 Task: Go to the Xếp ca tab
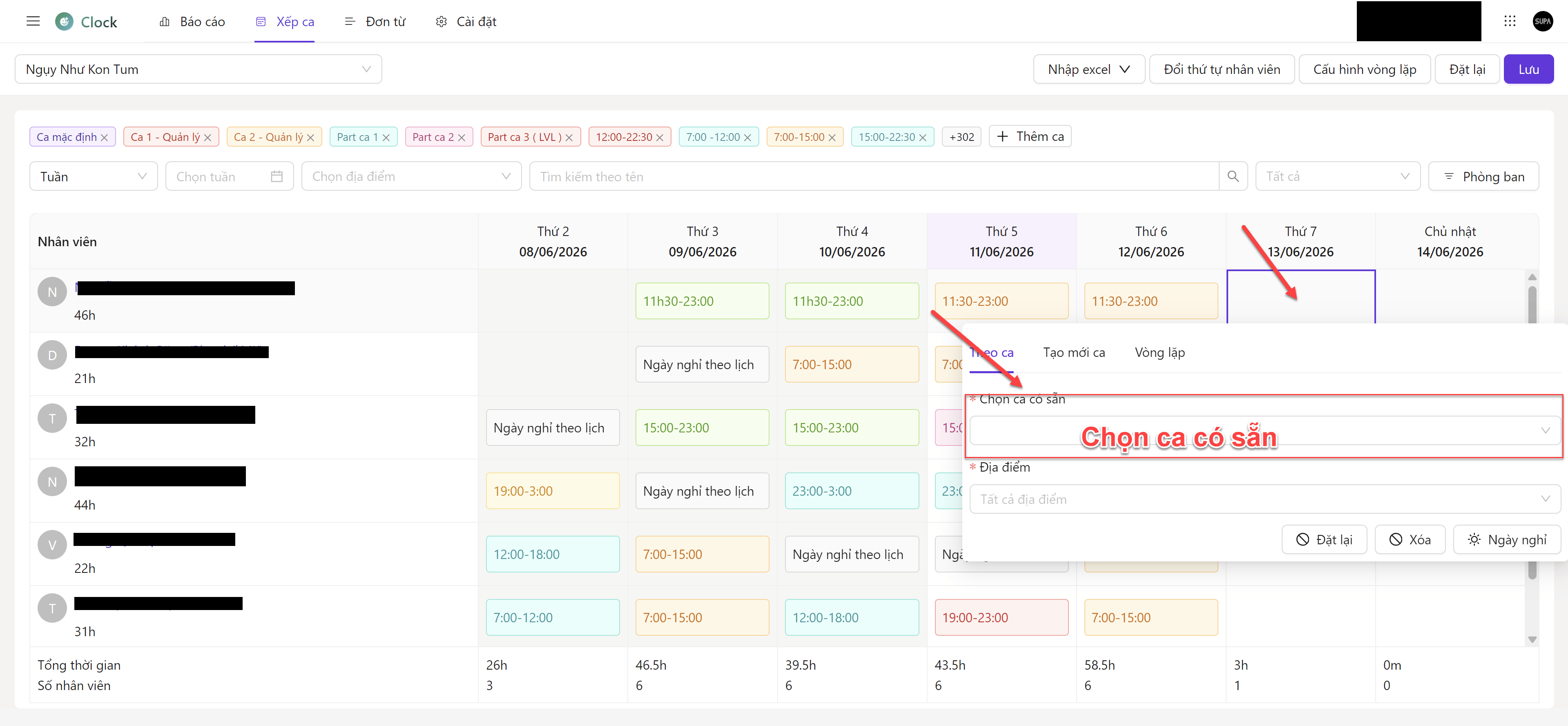[x=285, y=22]
